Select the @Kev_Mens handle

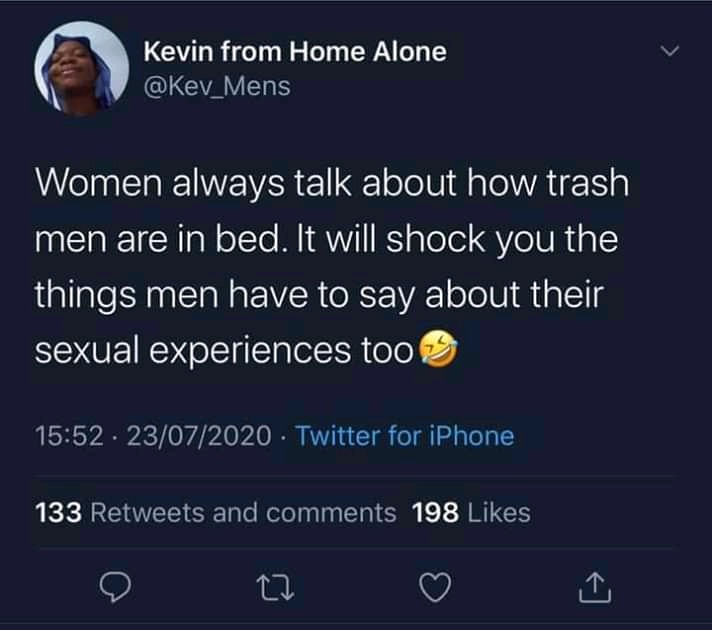click(217, 86)
